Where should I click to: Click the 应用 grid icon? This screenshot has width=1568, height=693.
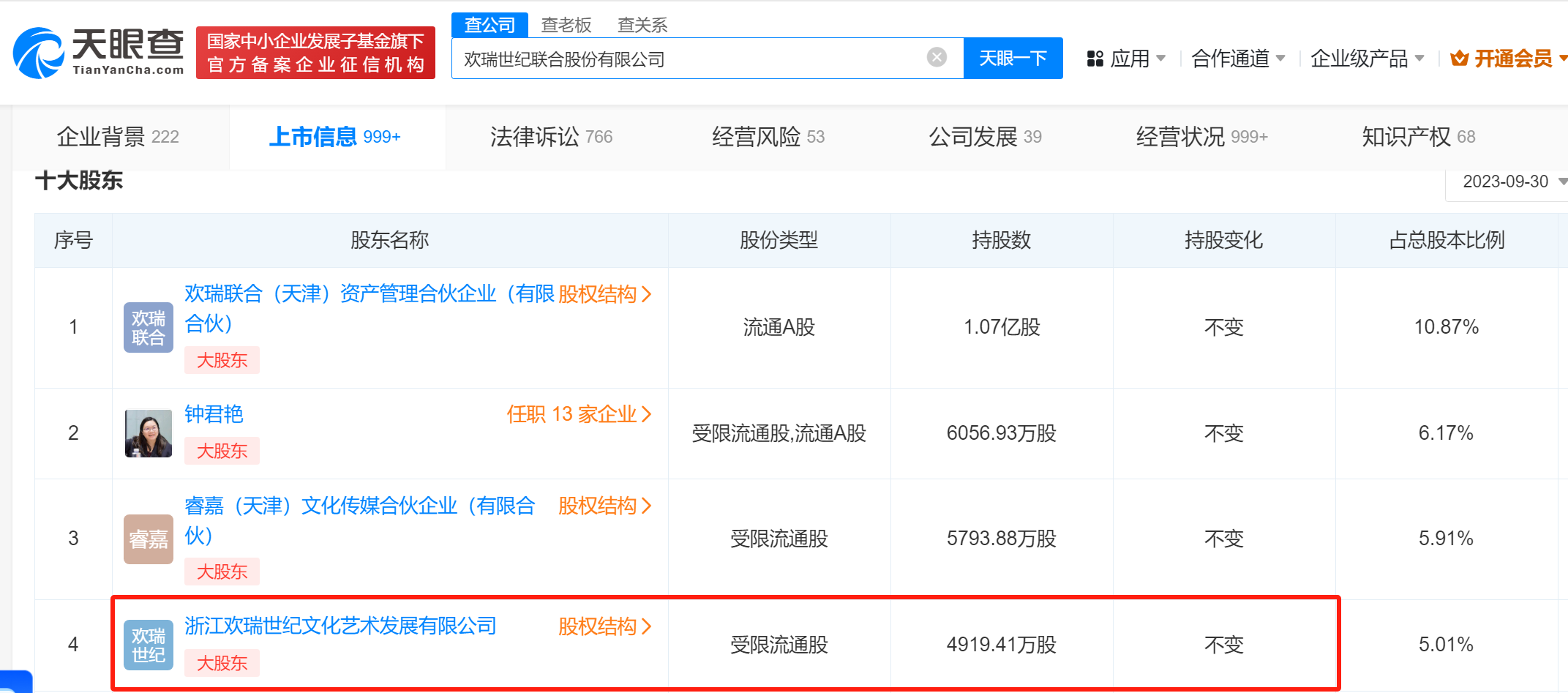[1095, 59]
